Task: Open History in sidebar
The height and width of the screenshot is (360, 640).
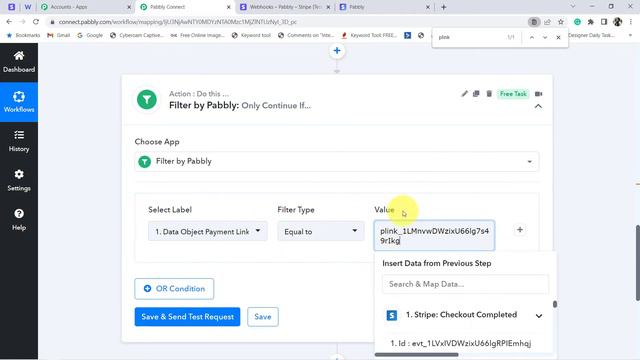Action: tap(19, 141)
